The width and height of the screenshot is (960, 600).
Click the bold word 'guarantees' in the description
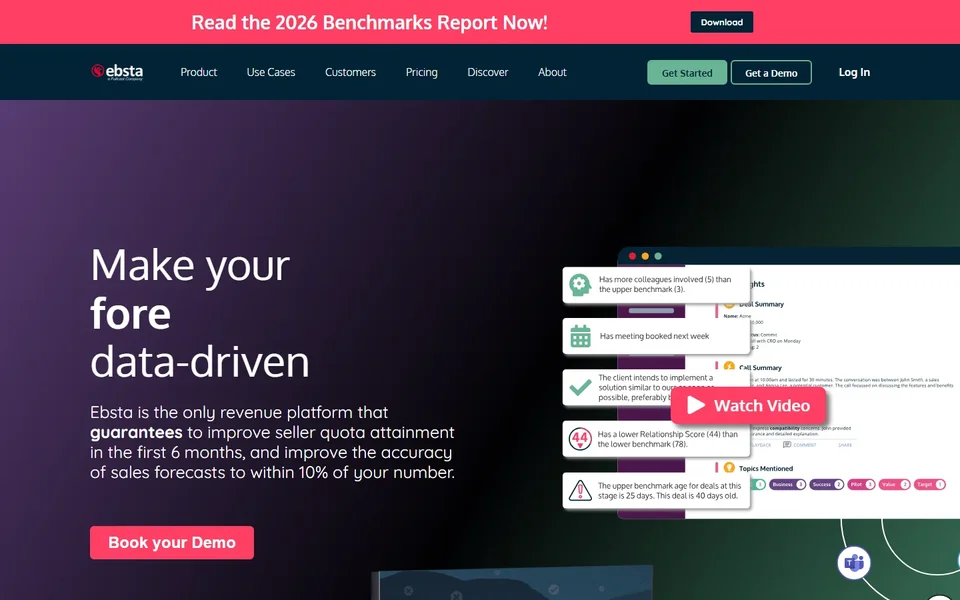(136, 432)
